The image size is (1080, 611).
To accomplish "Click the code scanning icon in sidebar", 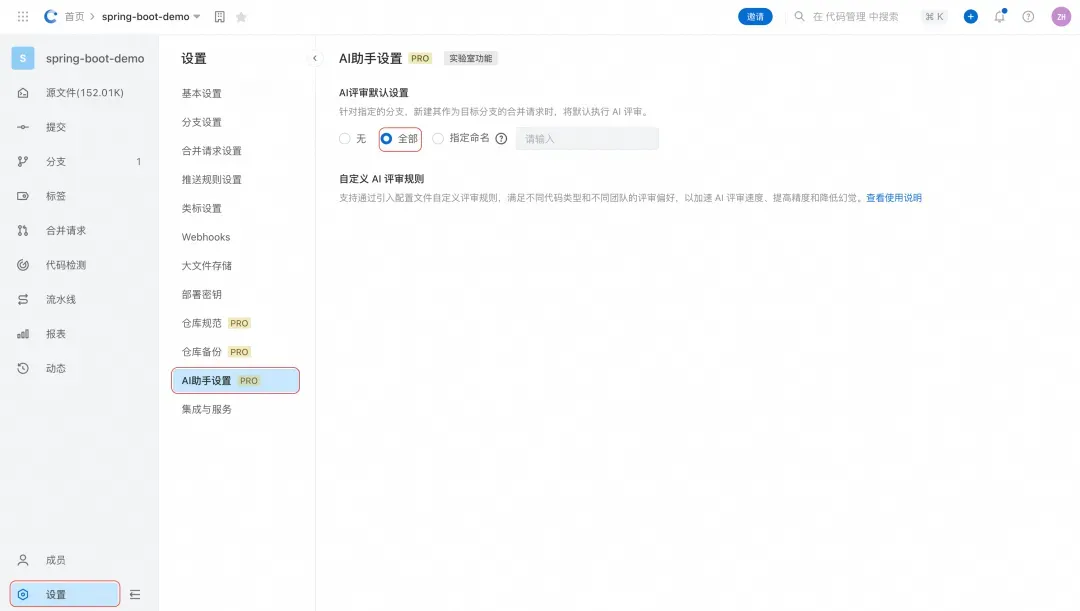I will (x=23, y=265).
